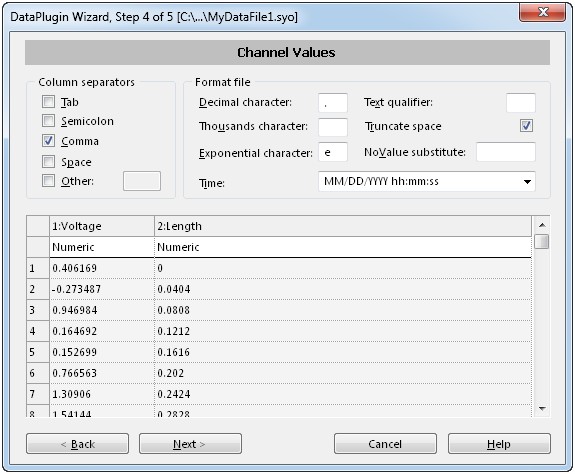Select the cell with value 1.30906
The height and width of the screenshot is (474, 575).
[x=102, y=394]
